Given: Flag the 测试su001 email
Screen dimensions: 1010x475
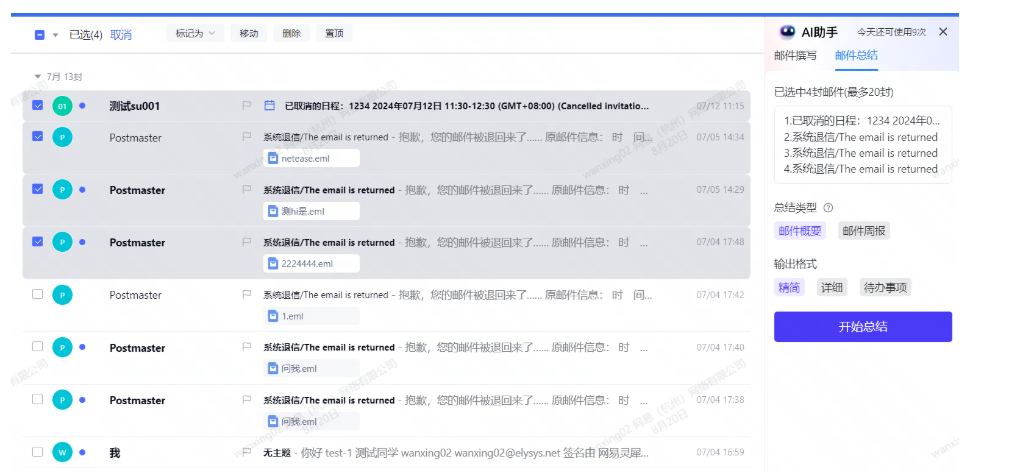Looking at the screenshot, I should point(247,105).
